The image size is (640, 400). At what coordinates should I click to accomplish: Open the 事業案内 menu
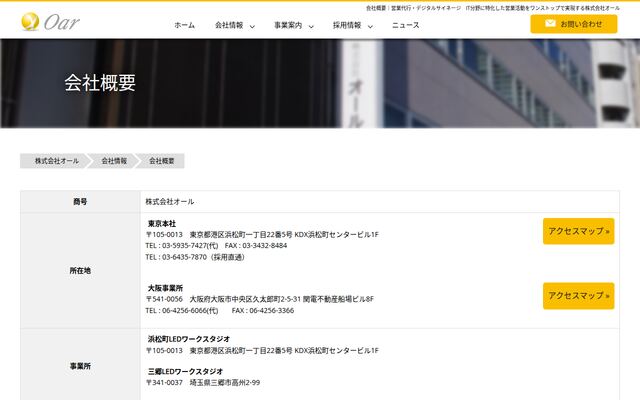(x=288, y=25)
